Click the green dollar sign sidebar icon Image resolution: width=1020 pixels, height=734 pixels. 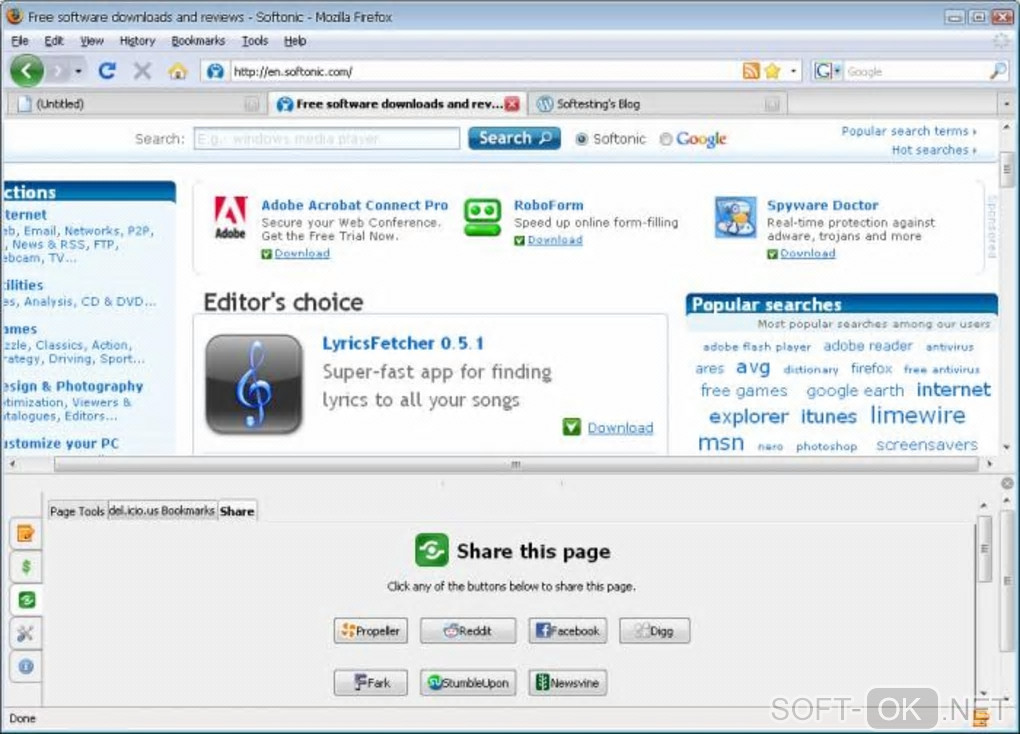pos(25,566)
